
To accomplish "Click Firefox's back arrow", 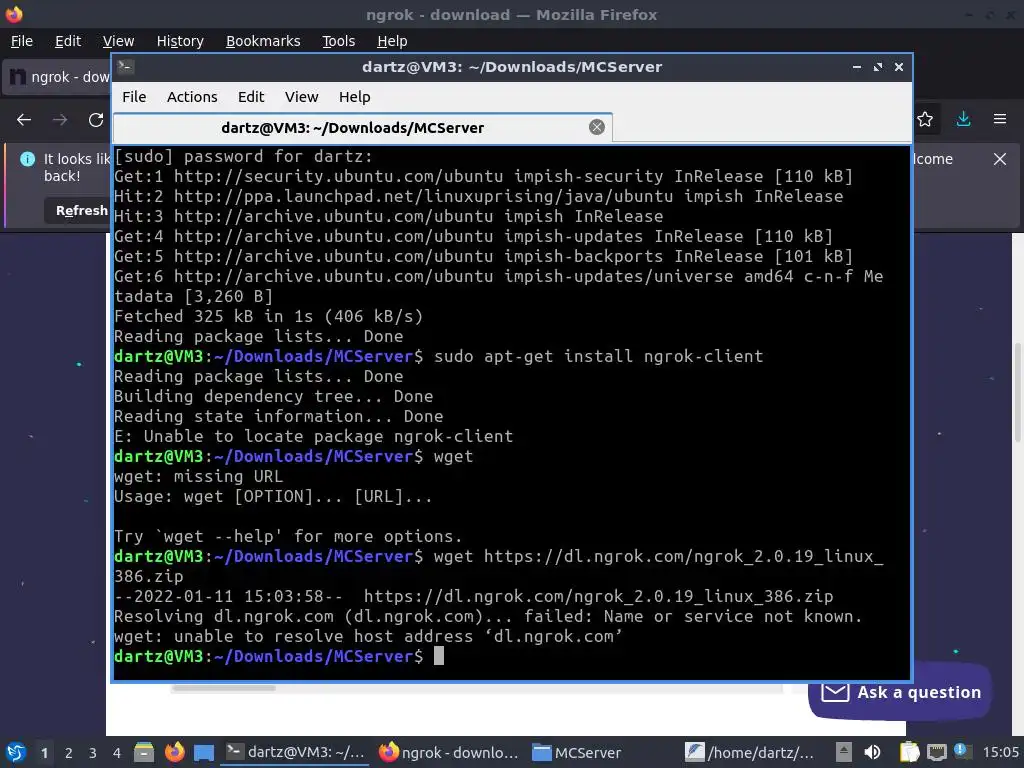I will [24, 120].
